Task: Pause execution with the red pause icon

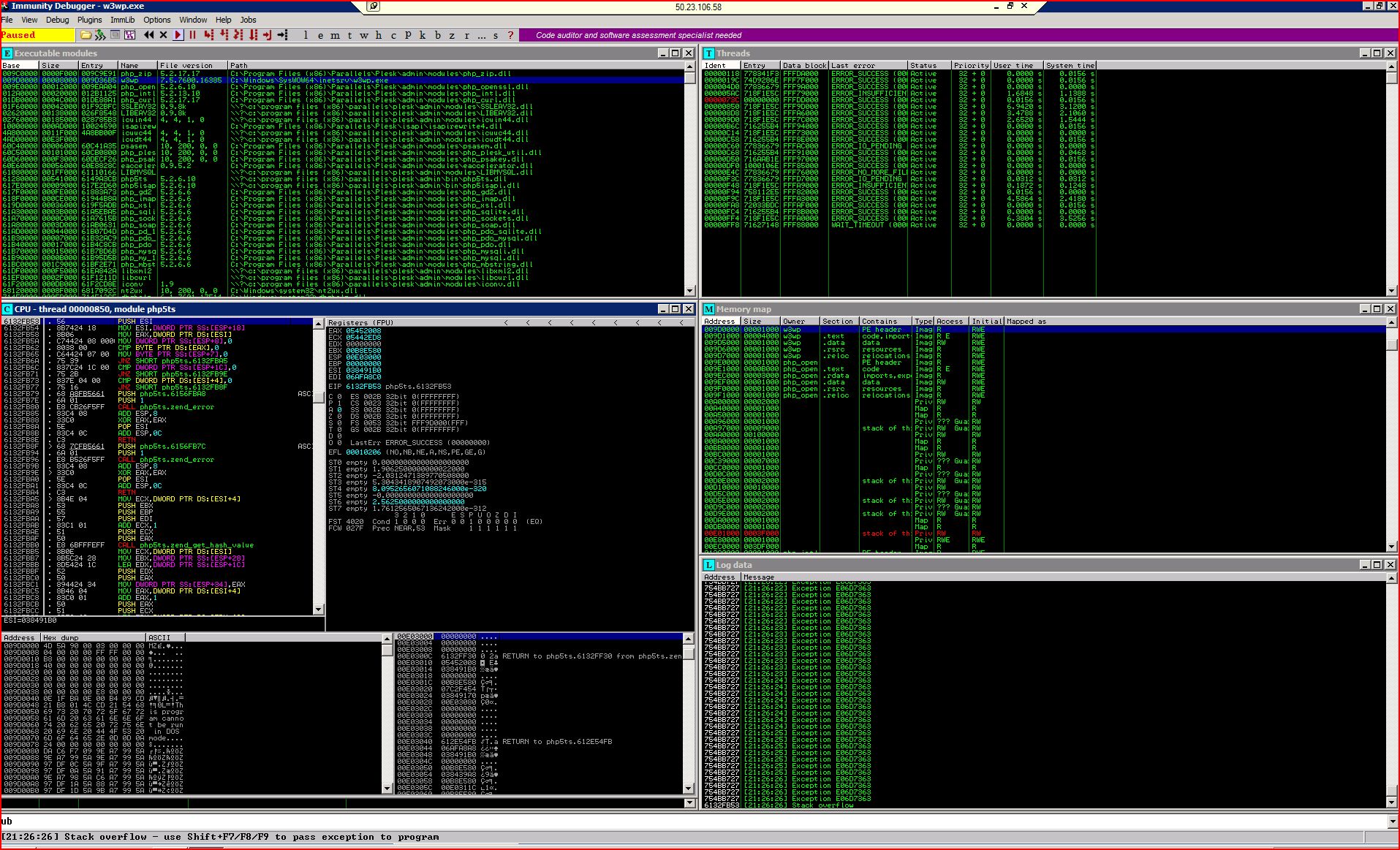Action: [192, 34]
